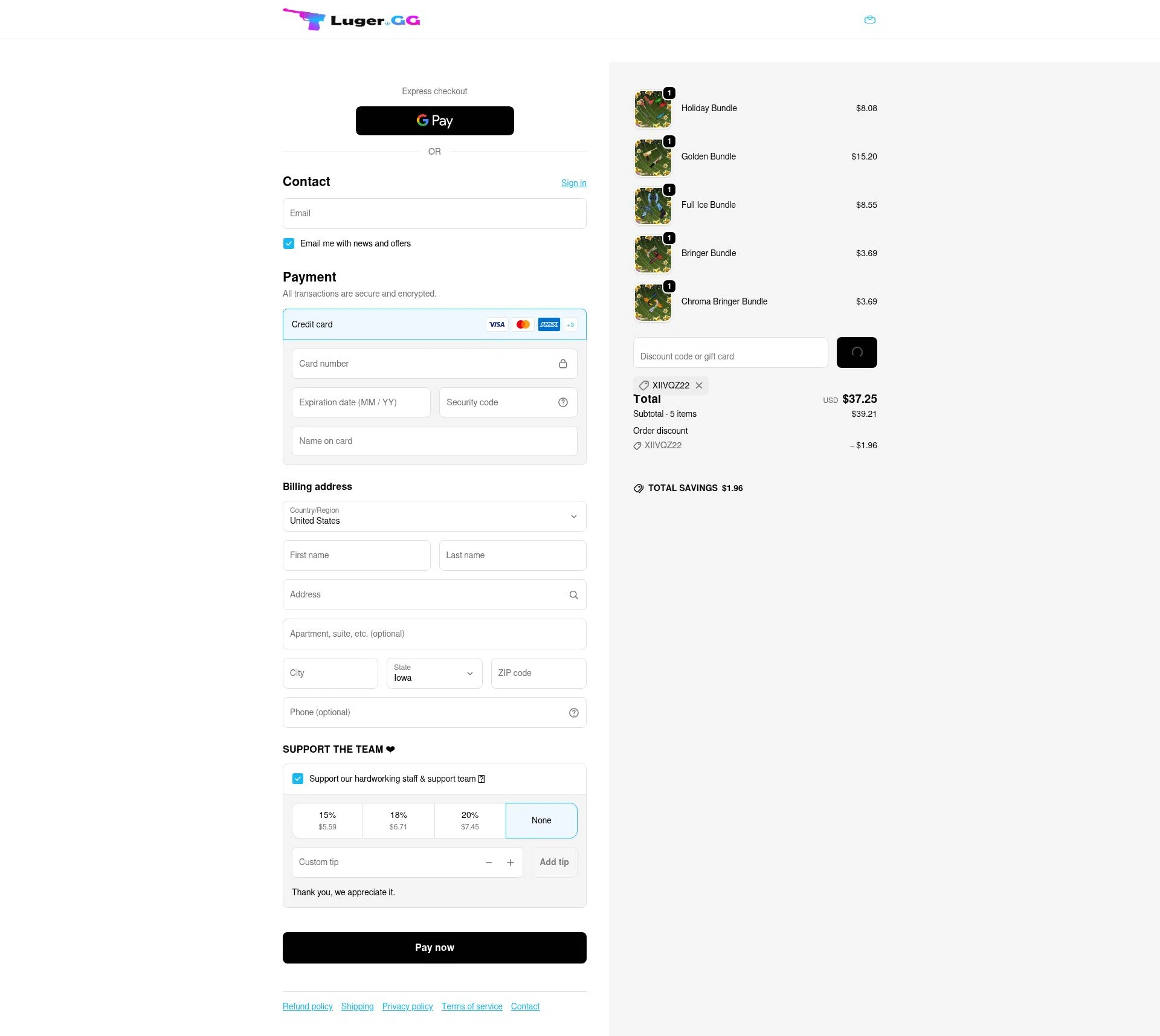This screenshot has width=1160, height=1036.
Task: Click the phone field help icon
Action: tap(573, 713)
